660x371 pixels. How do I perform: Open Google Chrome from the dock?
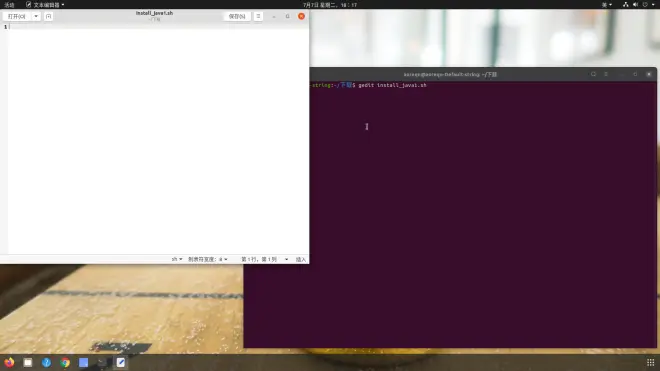click(65, 362)
